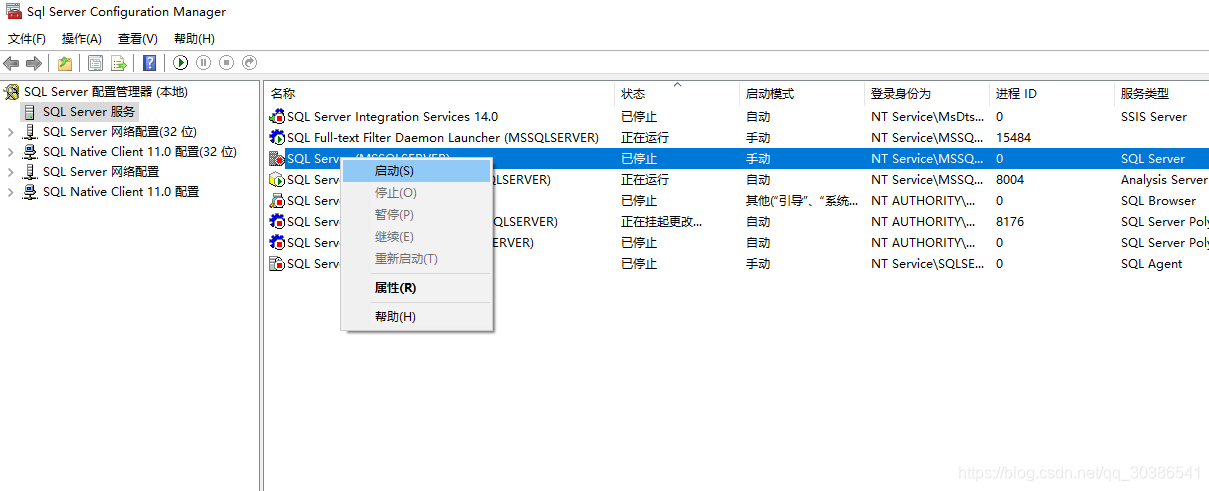Sort by the 登录身份为 column header
The width and height of the screenshot is (1209, 491).
927,93
